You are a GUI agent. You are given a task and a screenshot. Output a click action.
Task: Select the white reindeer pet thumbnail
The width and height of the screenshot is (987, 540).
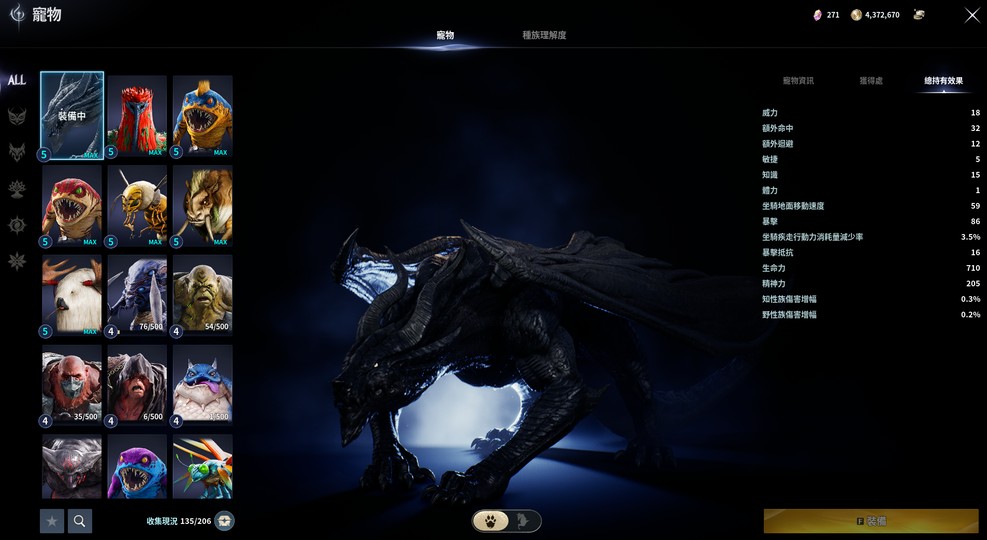click(x=72, y=296)
